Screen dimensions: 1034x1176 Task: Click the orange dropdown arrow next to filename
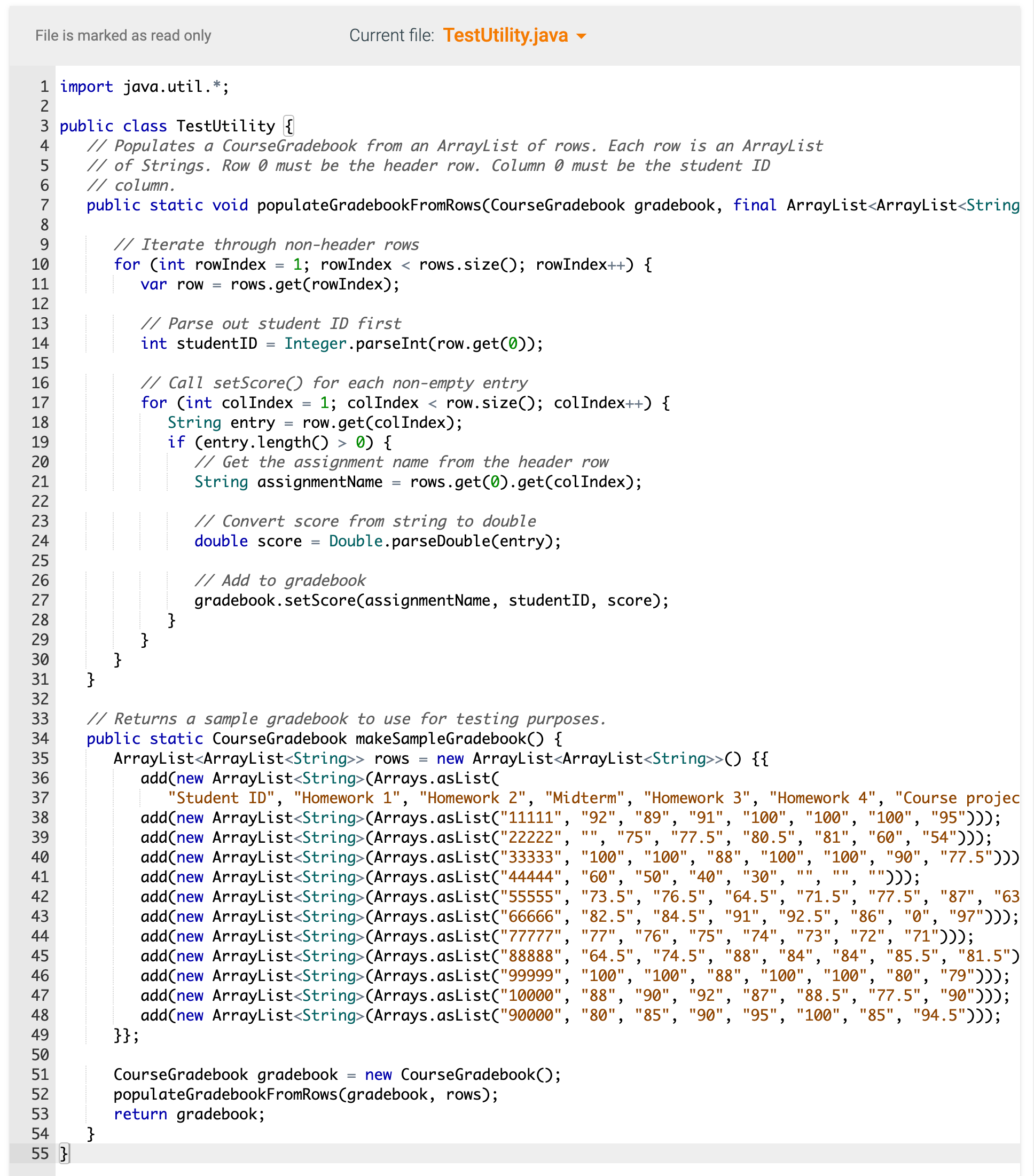[x=582, y=36]
